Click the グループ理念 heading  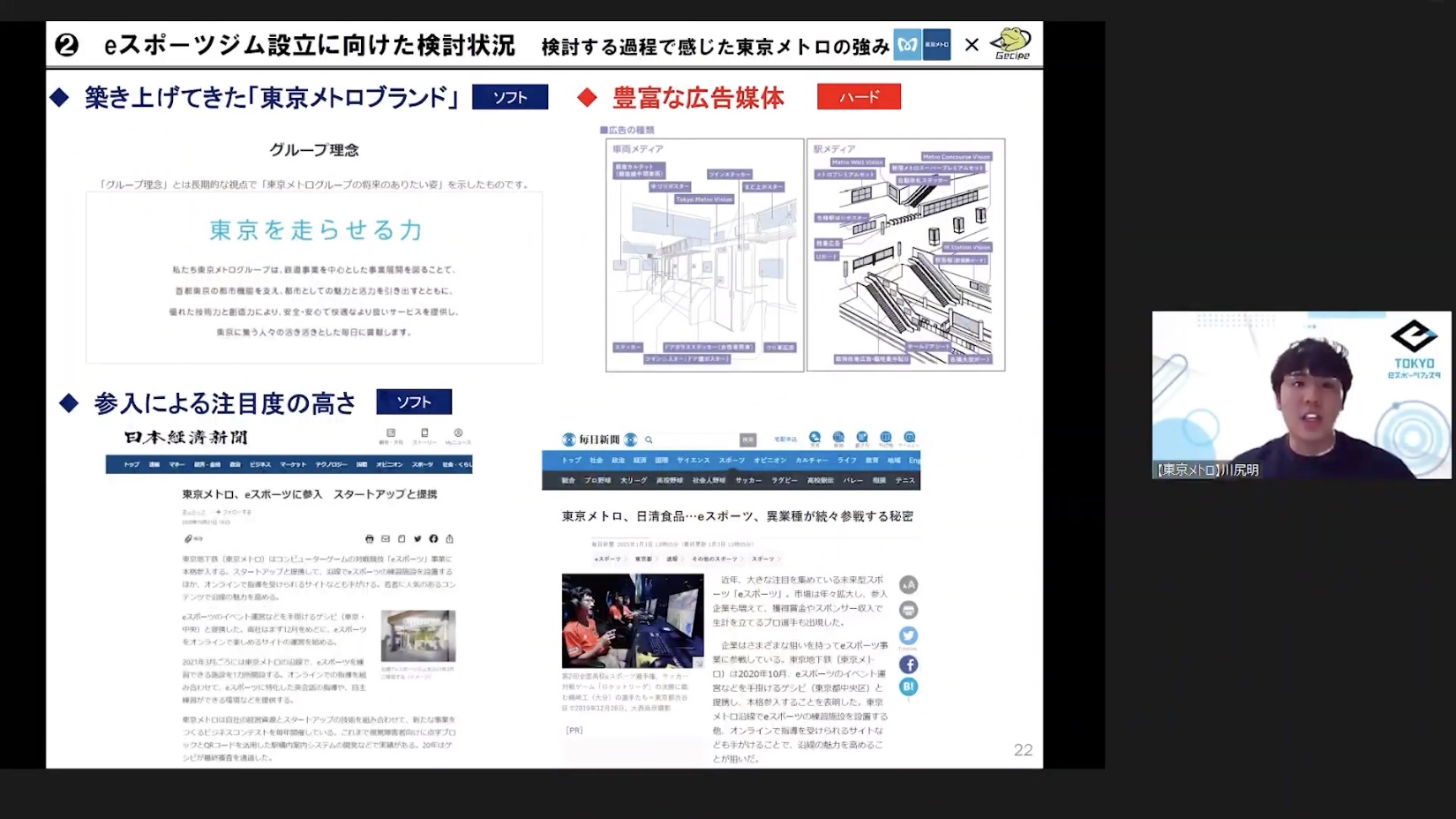pos(314,150)
